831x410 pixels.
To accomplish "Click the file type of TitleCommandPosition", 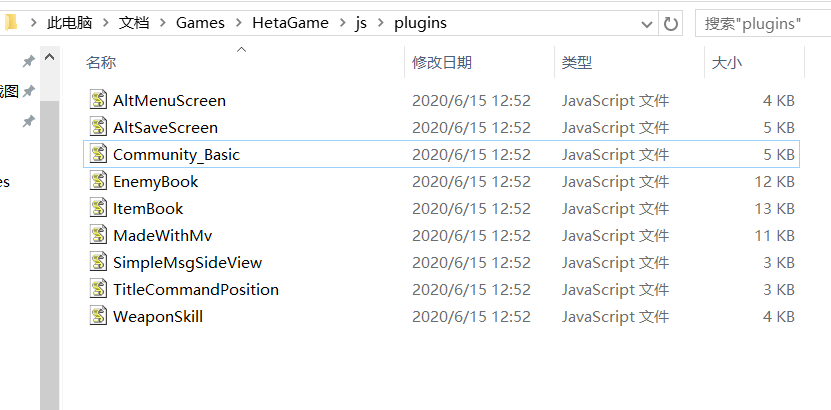I will pos(615,290).
